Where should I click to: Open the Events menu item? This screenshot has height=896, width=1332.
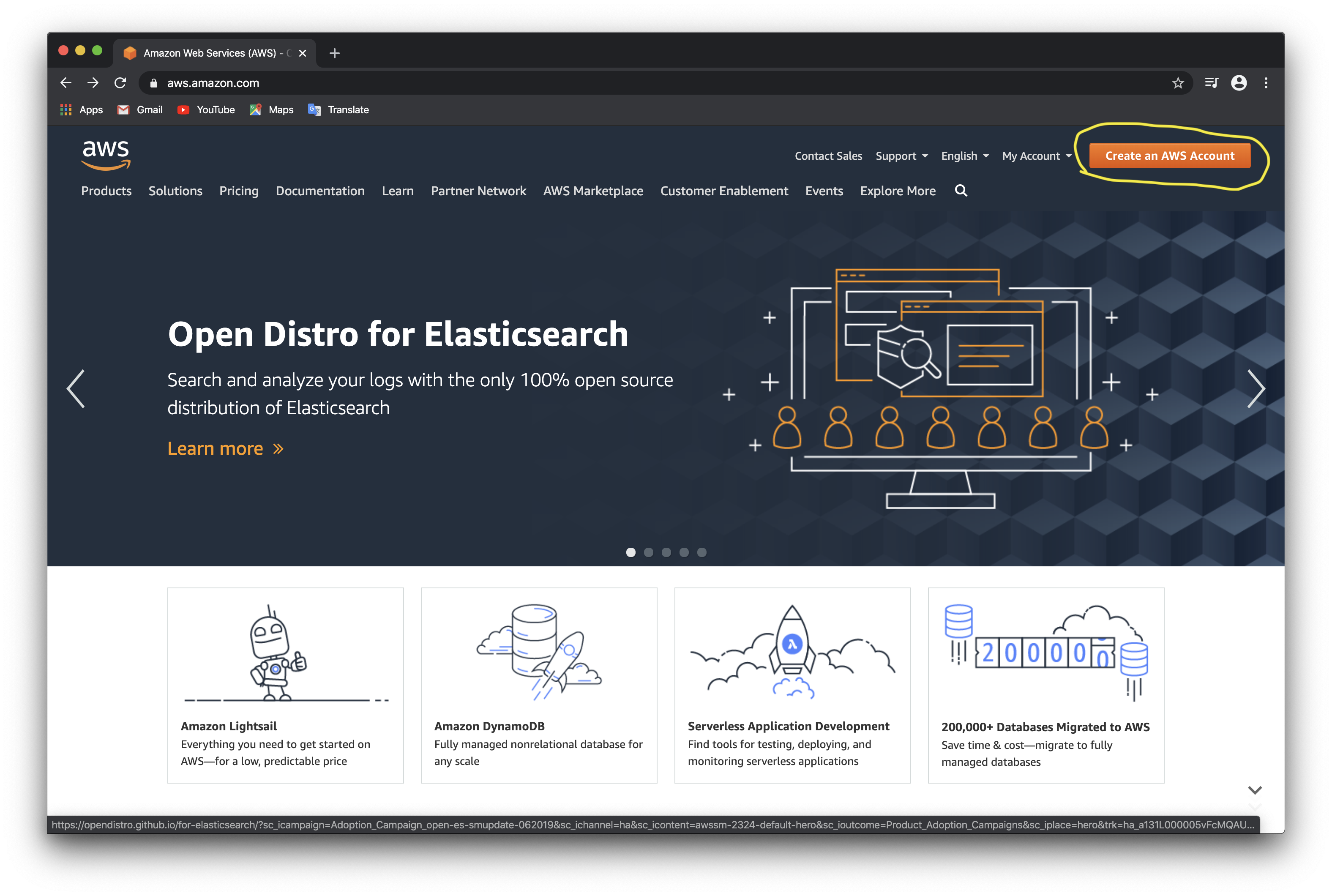(824, 191)
